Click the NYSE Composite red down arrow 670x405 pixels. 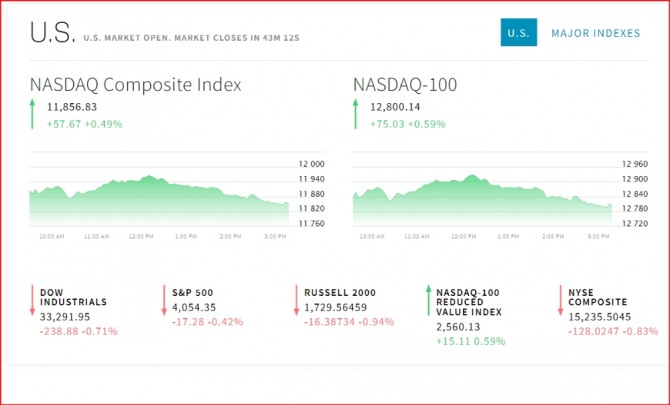[x=560, y=303]
